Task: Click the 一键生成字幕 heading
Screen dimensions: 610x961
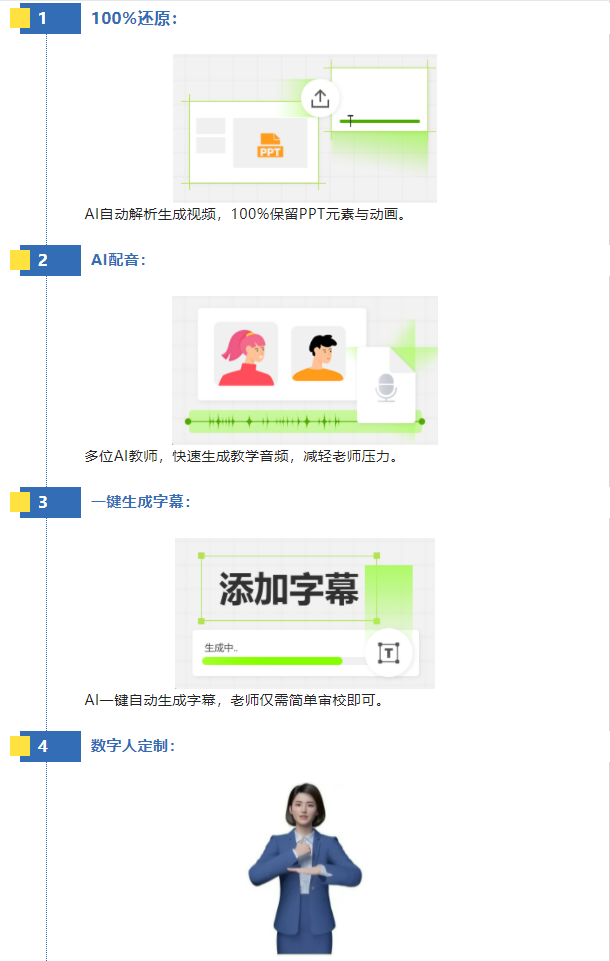Action: click(x=141, y=501)
